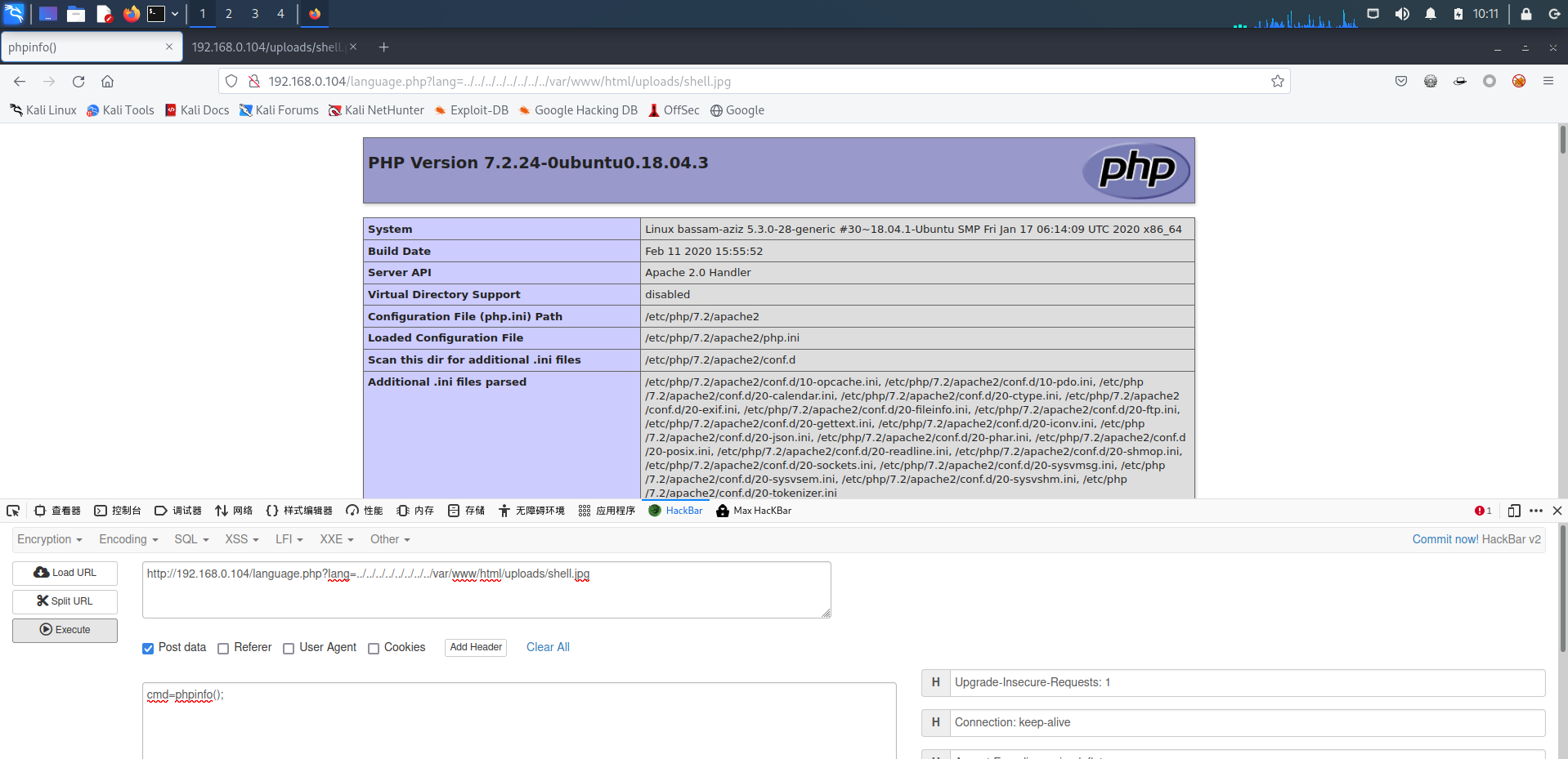Run the request with Execute button
Viewport: 1568px width, 759px height.
(x=65, y=630)
